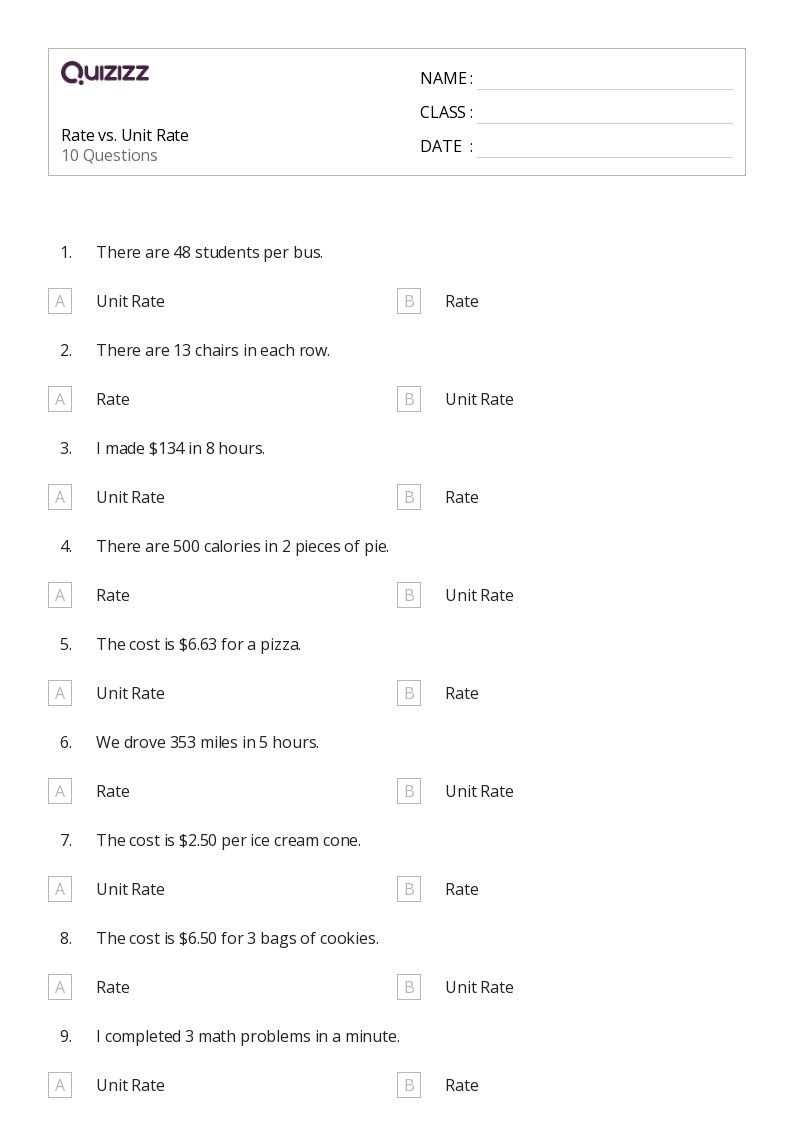Click question 6 text about 353 miles
Screen dimensions: 794x1123
coord(208,743)
